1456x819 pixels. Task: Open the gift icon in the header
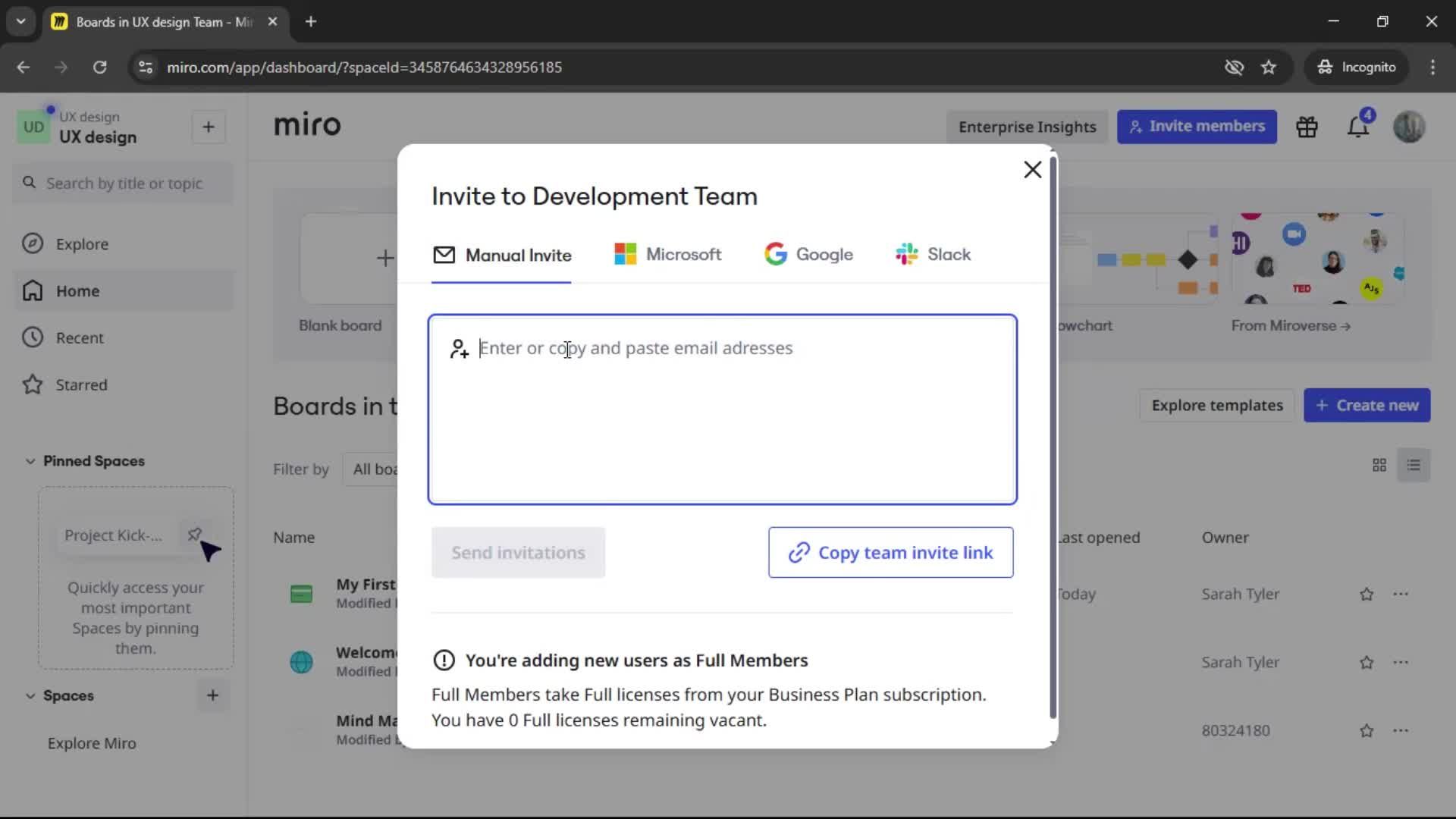[1307, 127]
